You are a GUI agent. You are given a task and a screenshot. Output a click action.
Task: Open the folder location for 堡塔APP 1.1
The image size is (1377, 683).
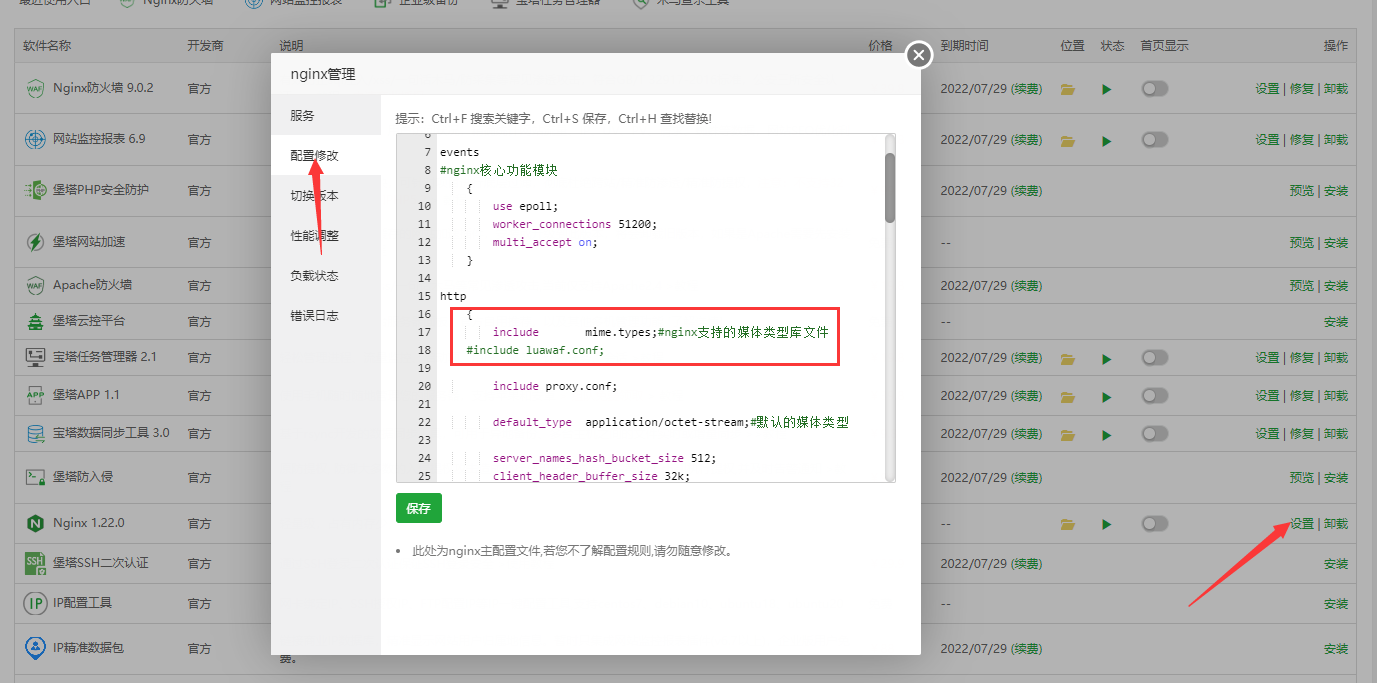click(1068, 396)
